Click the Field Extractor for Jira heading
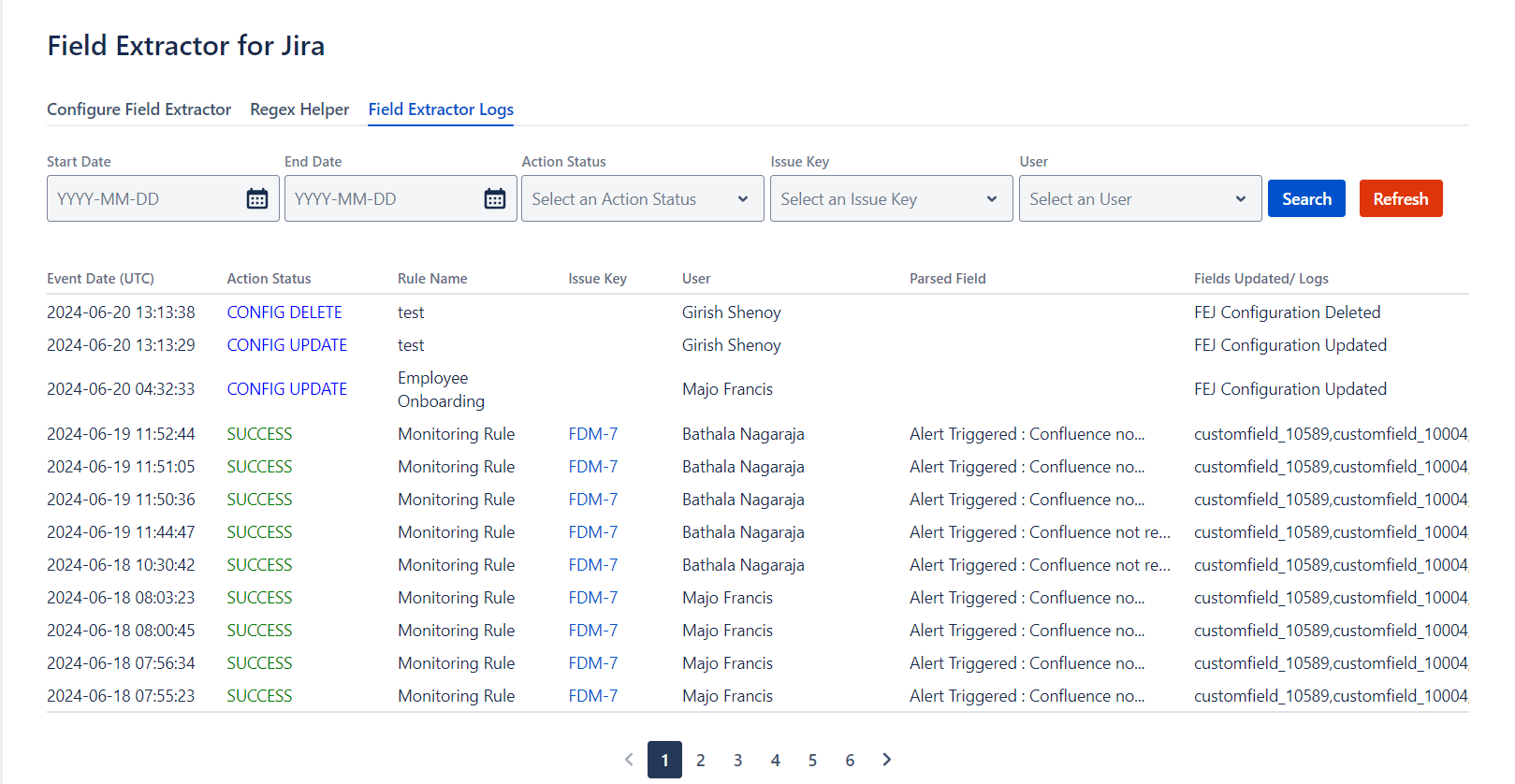Screen dimensions: 1515x784 coord(186,46)
